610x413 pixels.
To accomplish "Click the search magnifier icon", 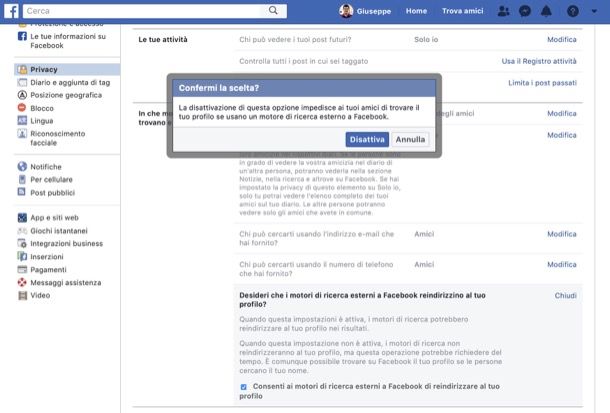I will [273, 10].
